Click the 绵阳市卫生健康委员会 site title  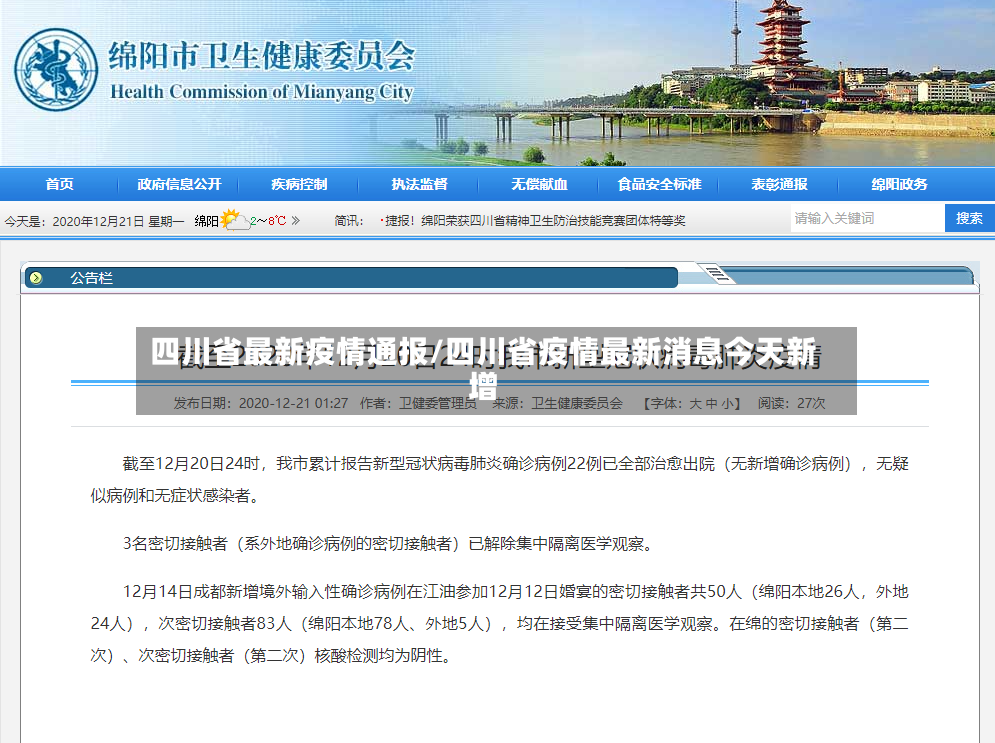click(261, 56)
